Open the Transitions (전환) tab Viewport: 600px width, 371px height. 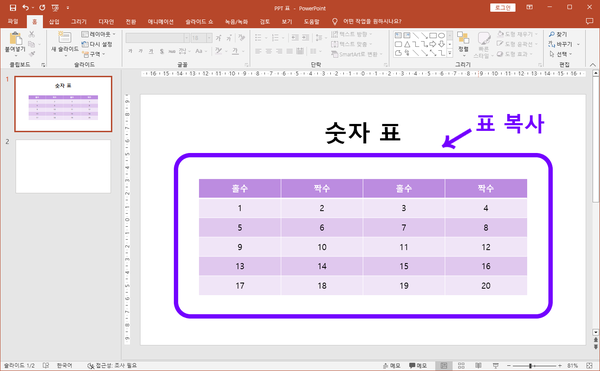point(131,21)
